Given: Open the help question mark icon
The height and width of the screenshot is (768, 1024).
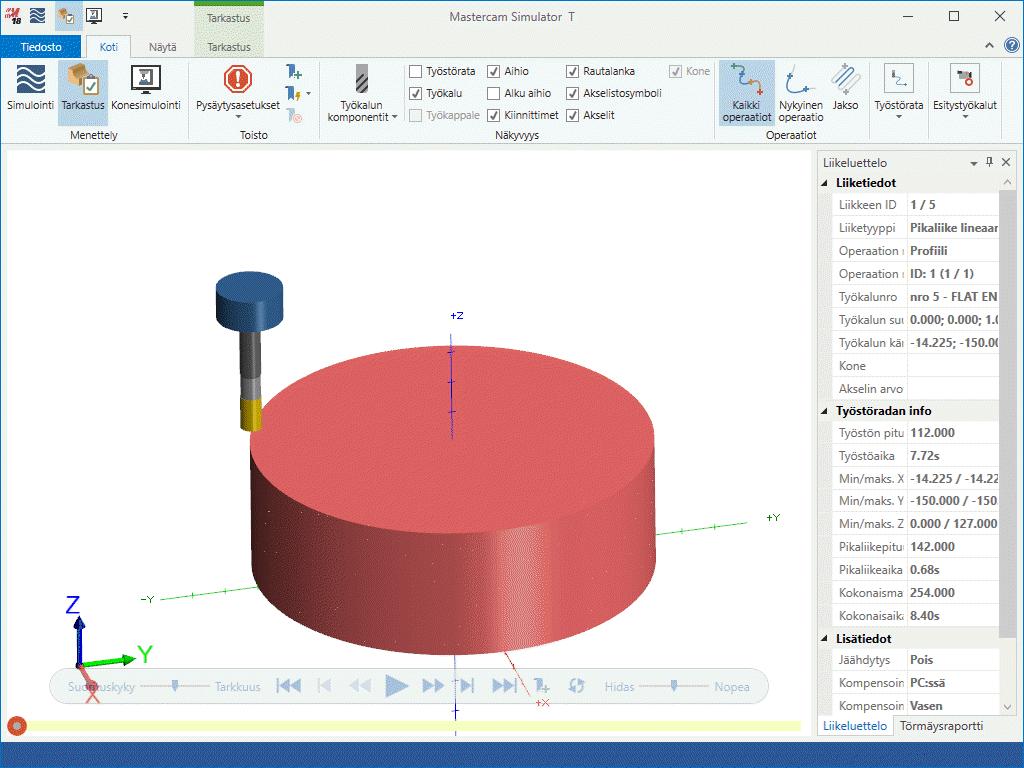Looking at the screenshot, I should pyautogui.click(x=1012, y=45).
